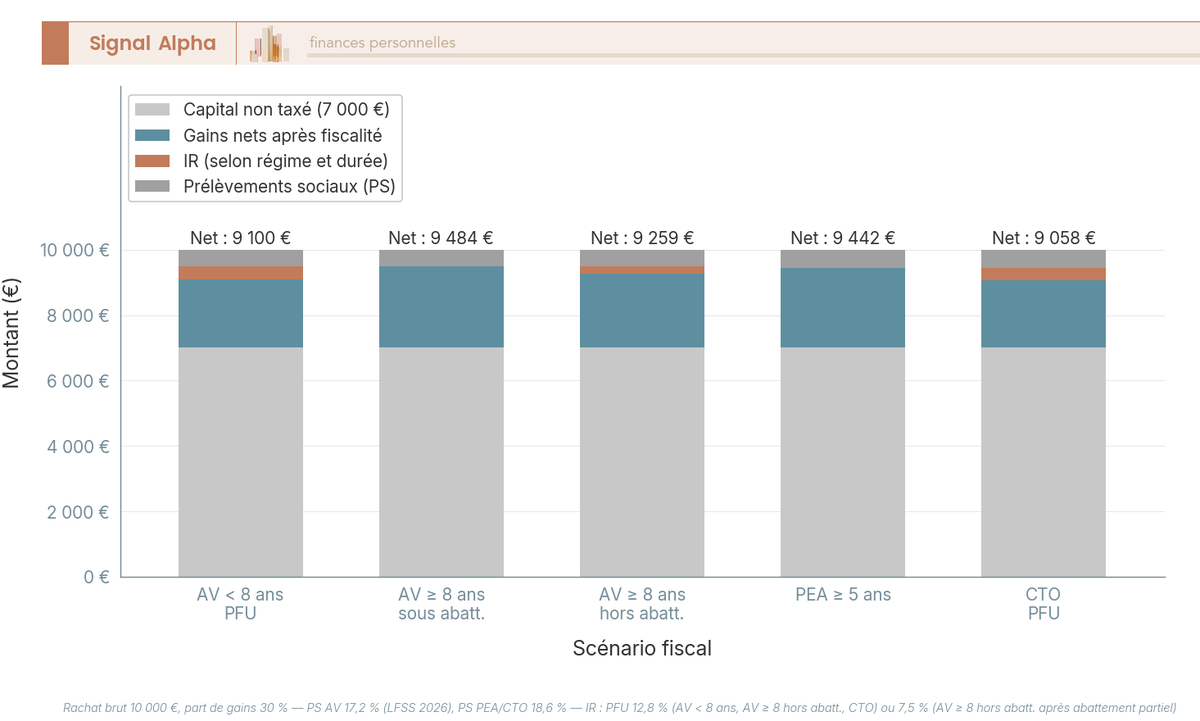Select the 'CTO PFU' scenario label

(1043, 603)
